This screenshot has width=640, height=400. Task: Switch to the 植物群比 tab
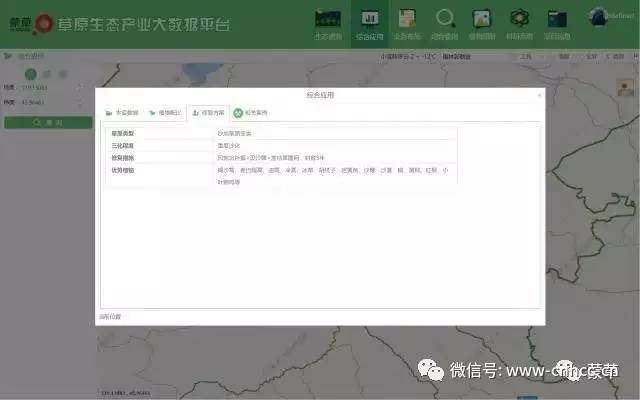tap(165, 113)
